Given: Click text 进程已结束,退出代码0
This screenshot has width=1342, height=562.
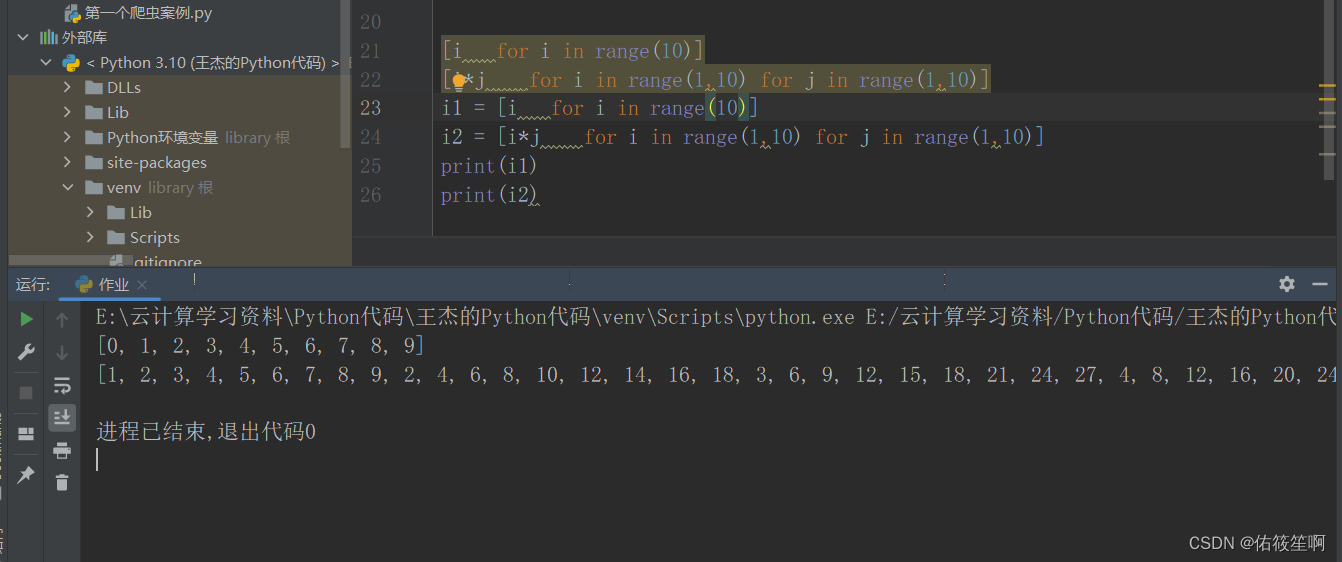Looking at the screenshot, I should 206,432.
